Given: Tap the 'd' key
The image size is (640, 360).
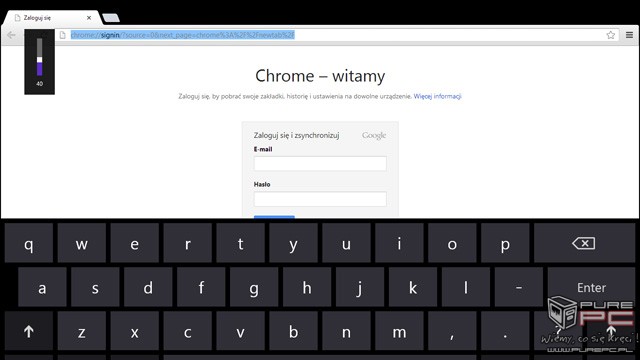Looking at the screenshot, I should click(148, 287).
